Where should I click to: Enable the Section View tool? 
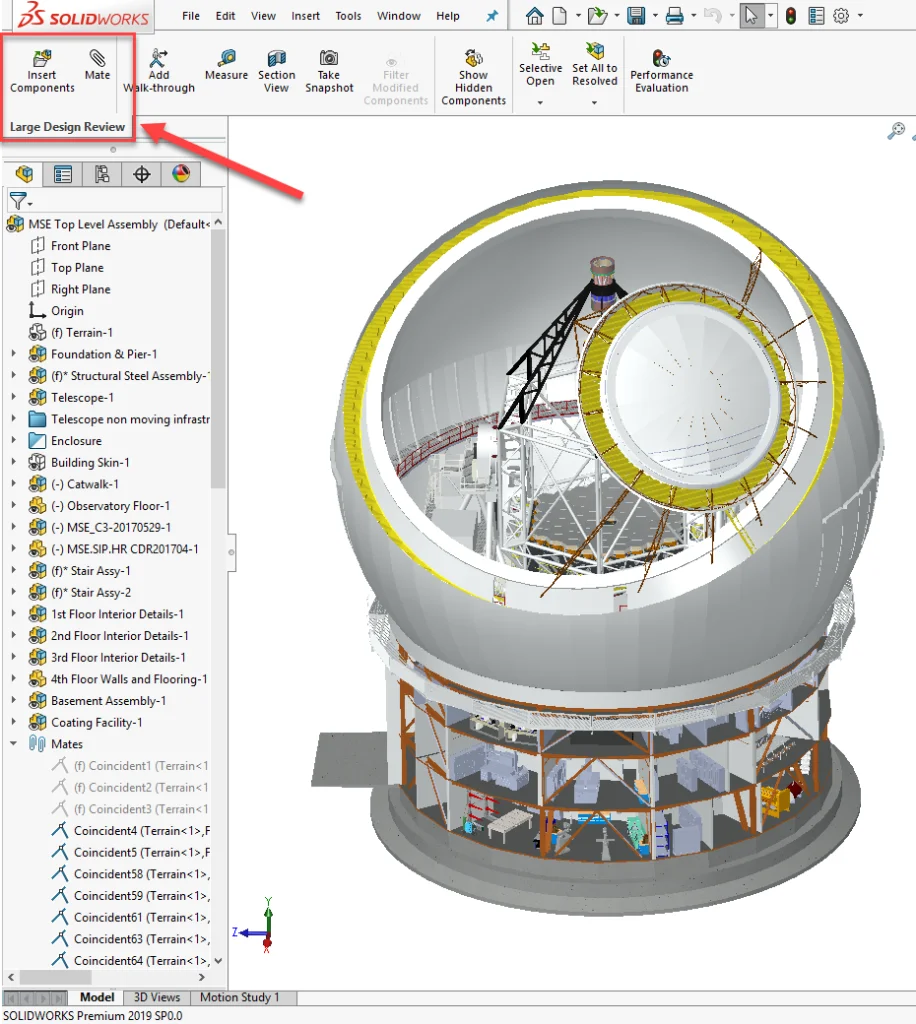pos(276,68)
